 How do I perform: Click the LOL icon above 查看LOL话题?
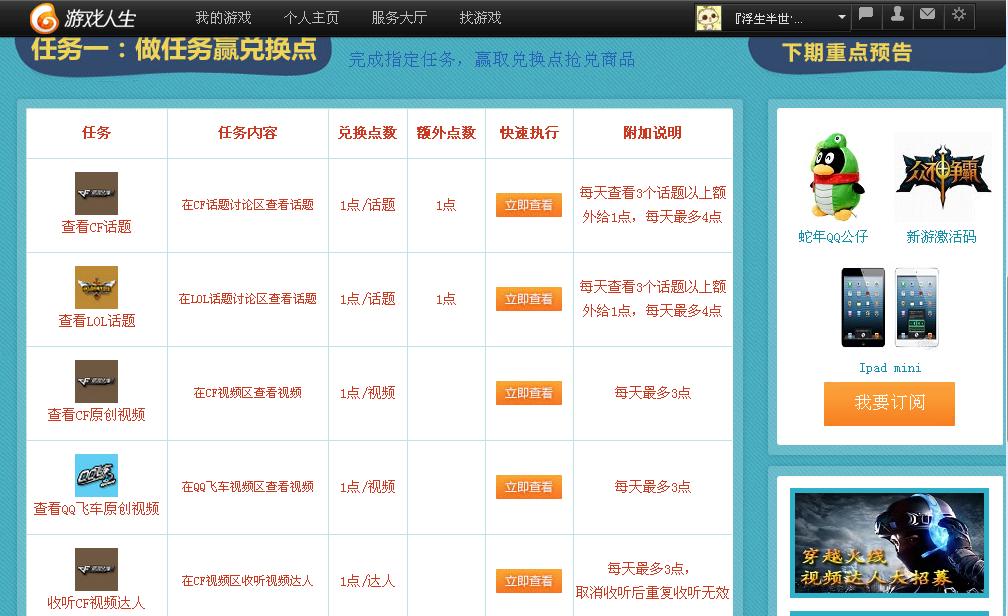pos(96,287)
